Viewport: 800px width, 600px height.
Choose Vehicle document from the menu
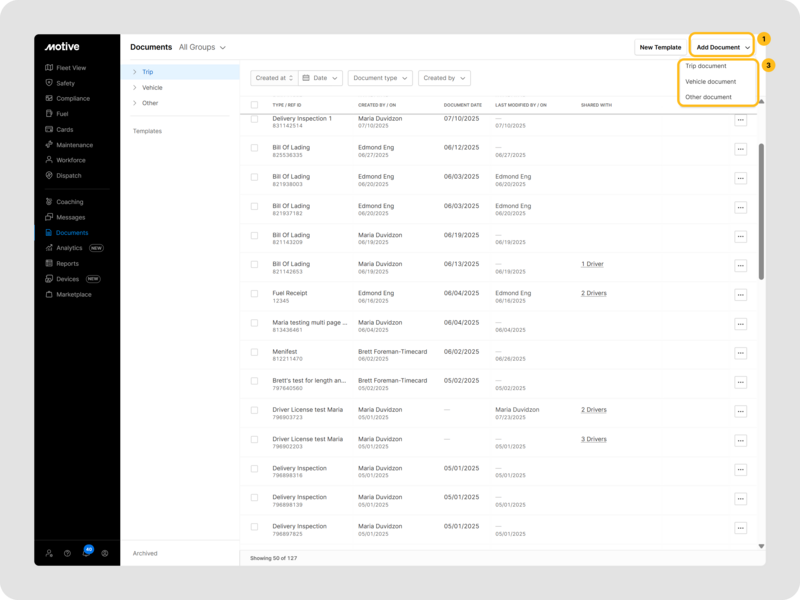coord(710,82)
